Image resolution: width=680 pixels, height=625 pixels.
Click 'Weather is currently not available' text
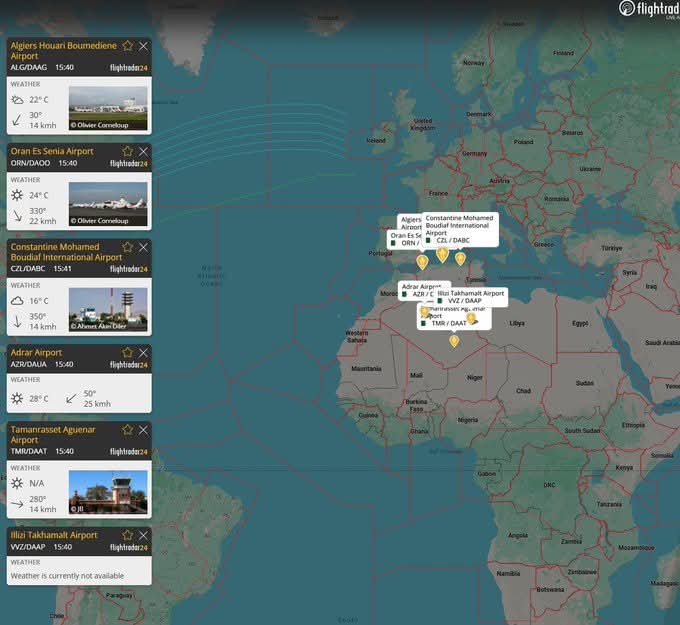pos(67,576)
